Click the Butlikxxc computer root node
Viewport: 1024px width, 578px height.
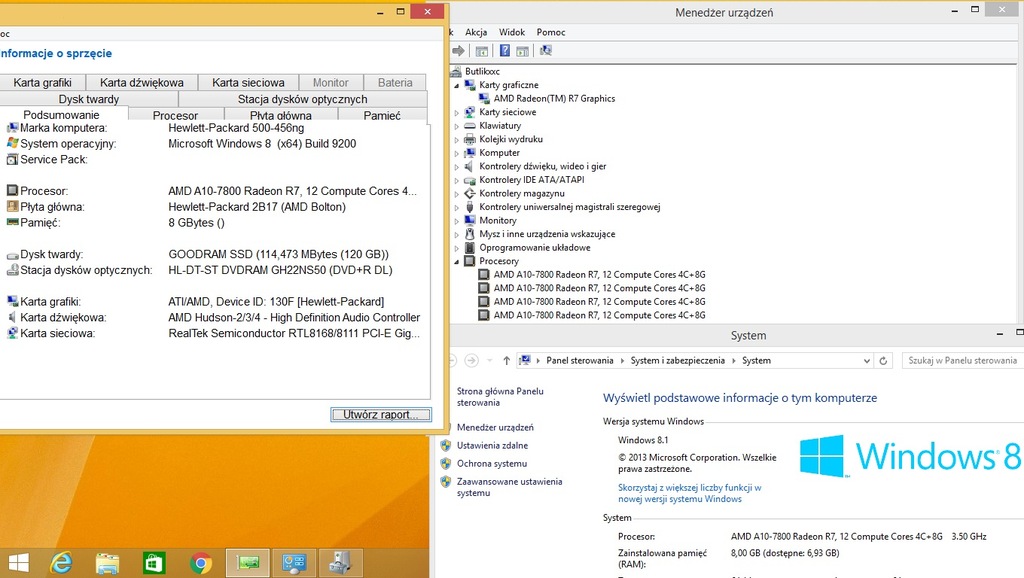tap(482, 71)
